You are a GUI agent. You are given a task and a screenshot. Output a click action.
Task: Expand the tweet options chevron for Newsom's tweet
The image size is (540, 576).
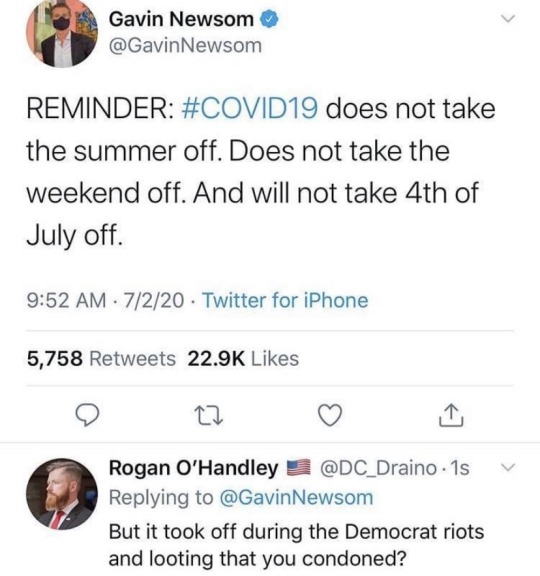pos(508,18)
